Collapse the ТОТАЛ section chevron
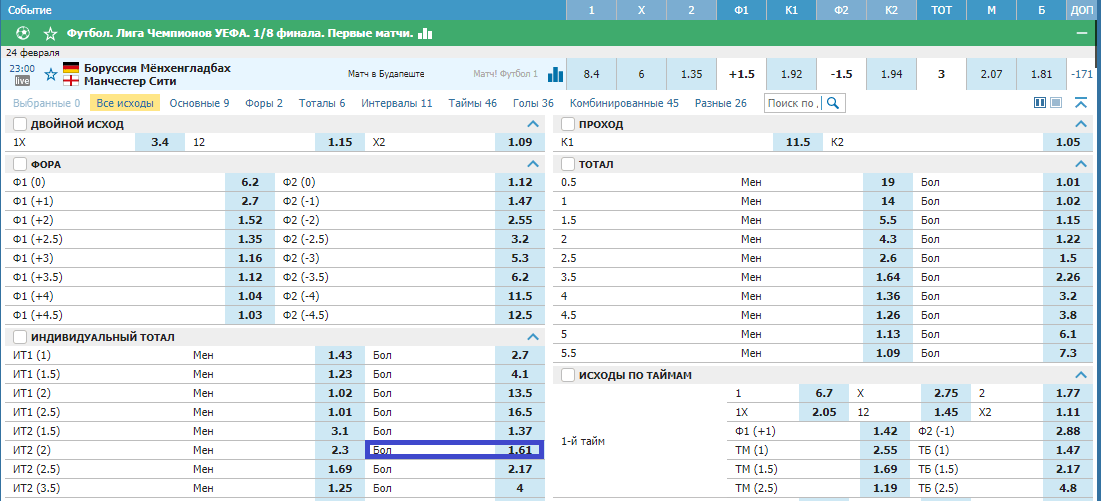The width and height of the screenshot is (1101, 501). coord(1081,164)
